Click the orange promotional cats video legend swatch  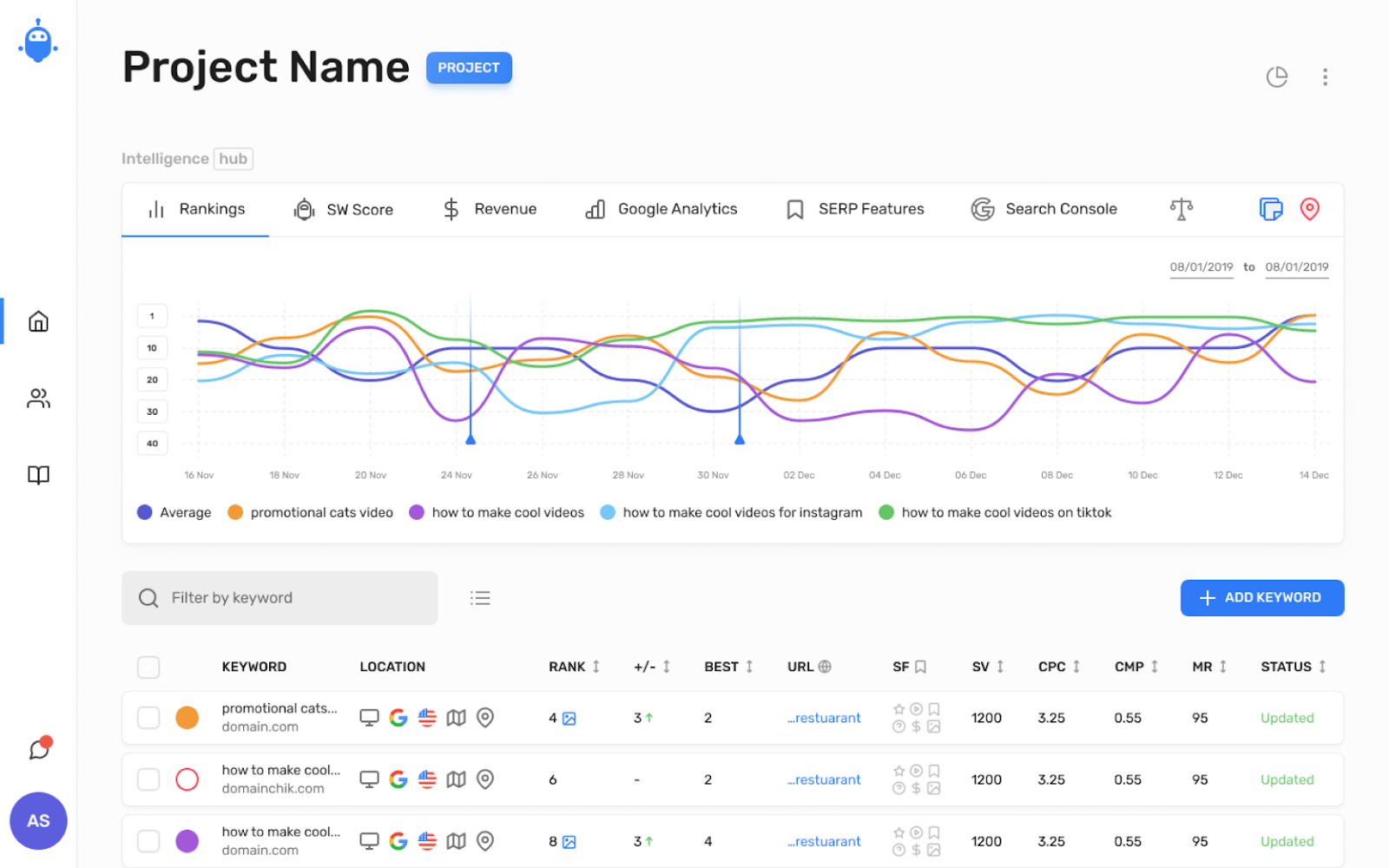click(x=235, y=512)
